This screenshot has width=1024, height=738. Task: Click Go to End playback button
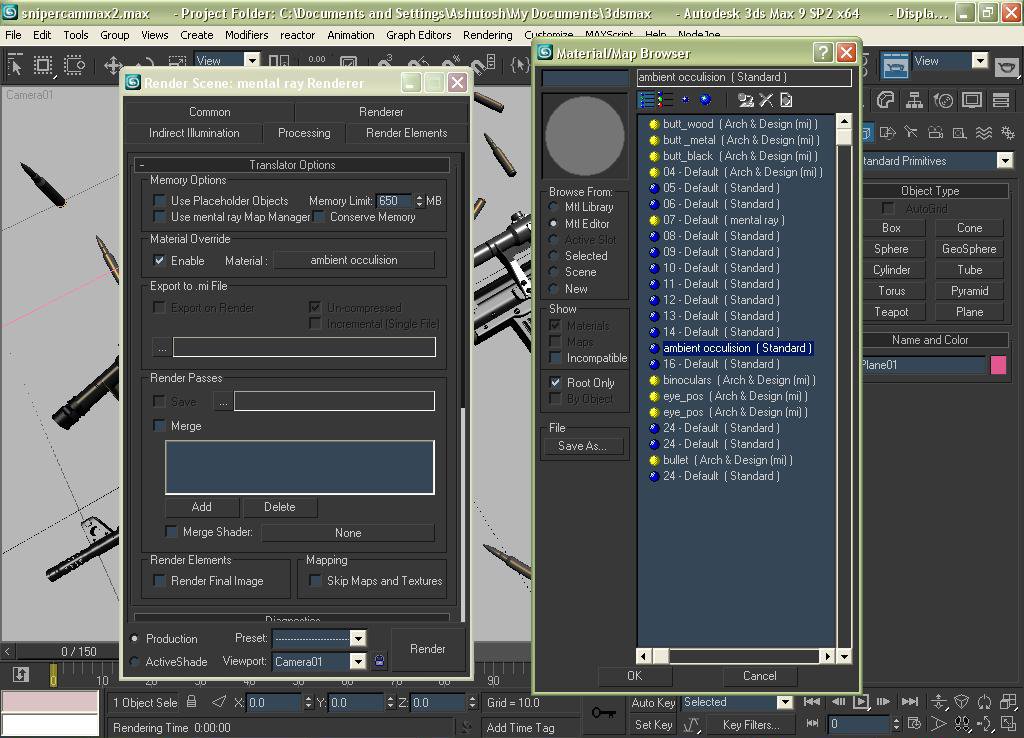coord(910,701)
